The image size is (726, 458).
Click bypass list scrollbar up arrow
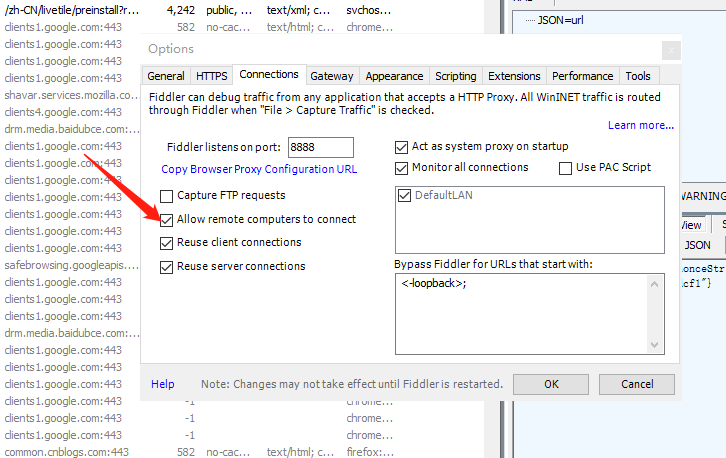coord(655,284)
